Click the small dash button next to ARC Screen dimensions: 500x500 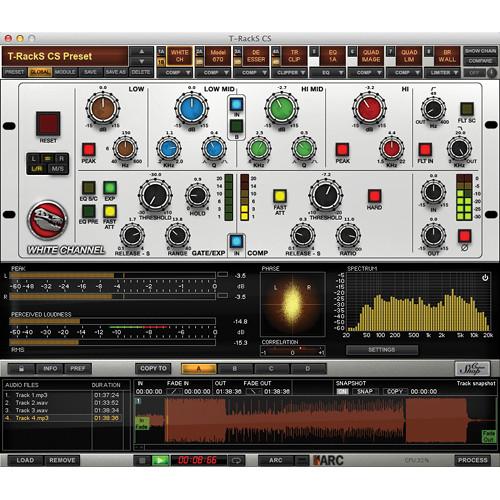302,460
